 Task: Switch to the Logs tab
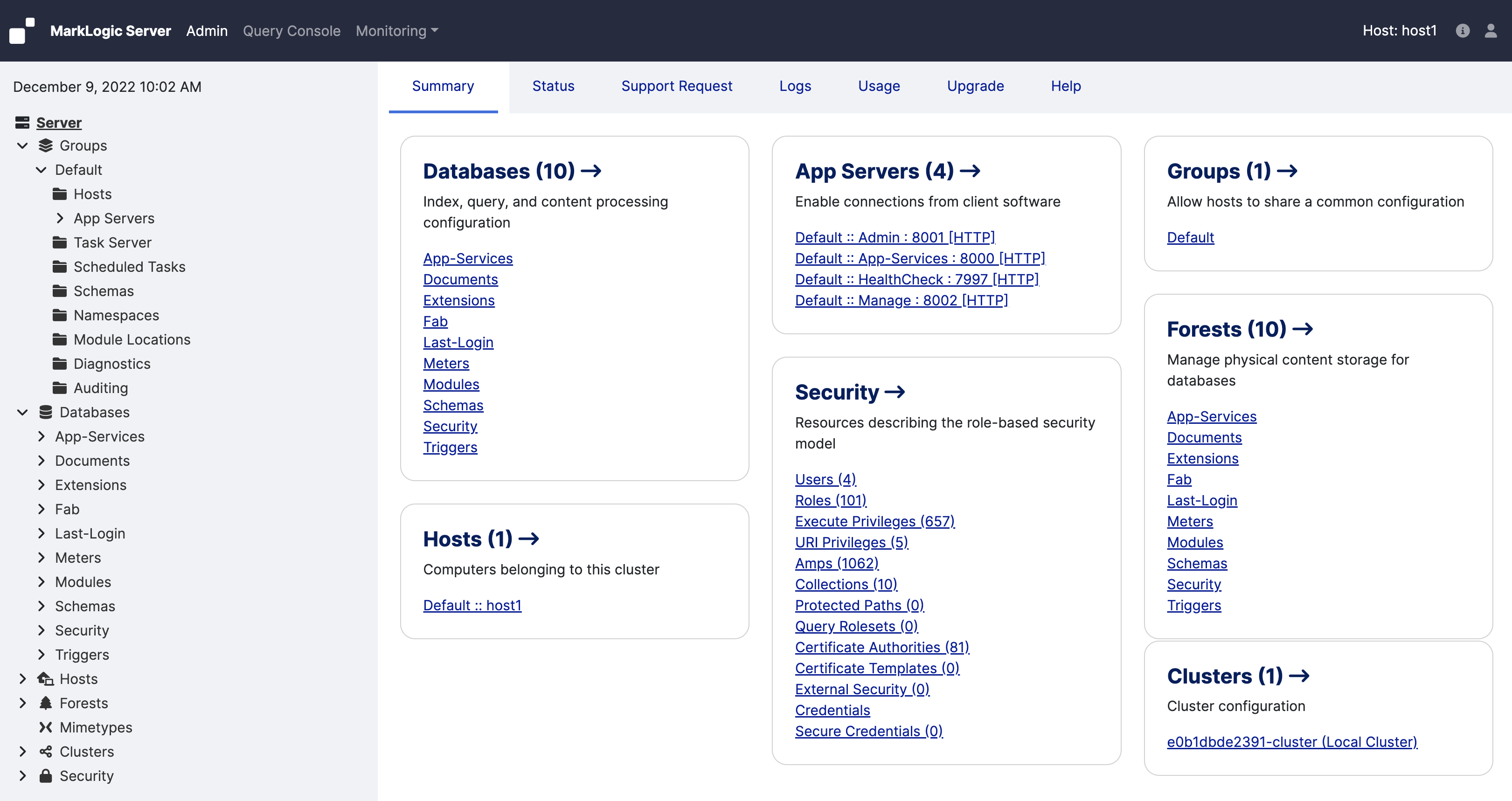point(795,86)
